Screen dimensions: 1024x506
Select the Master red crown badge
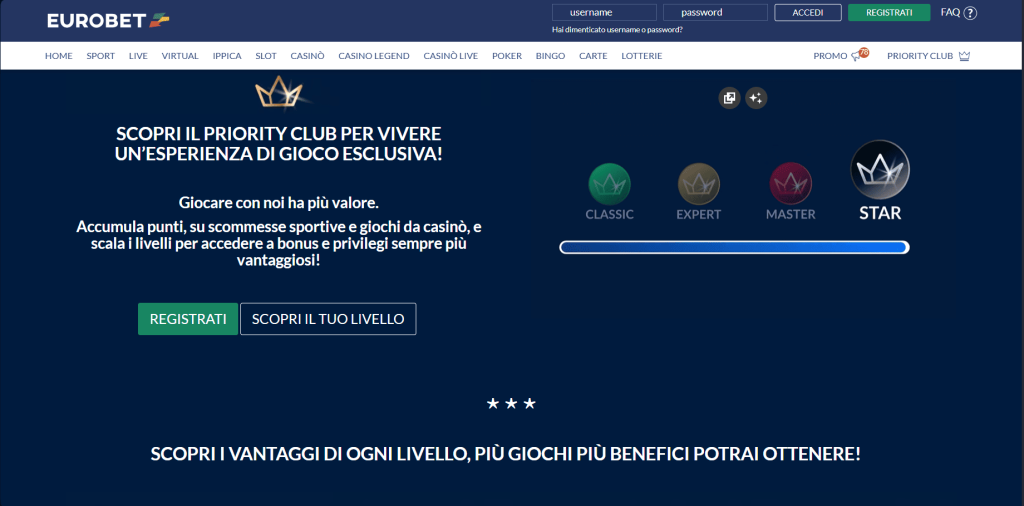pyautogui.click(x=791, y=184)
